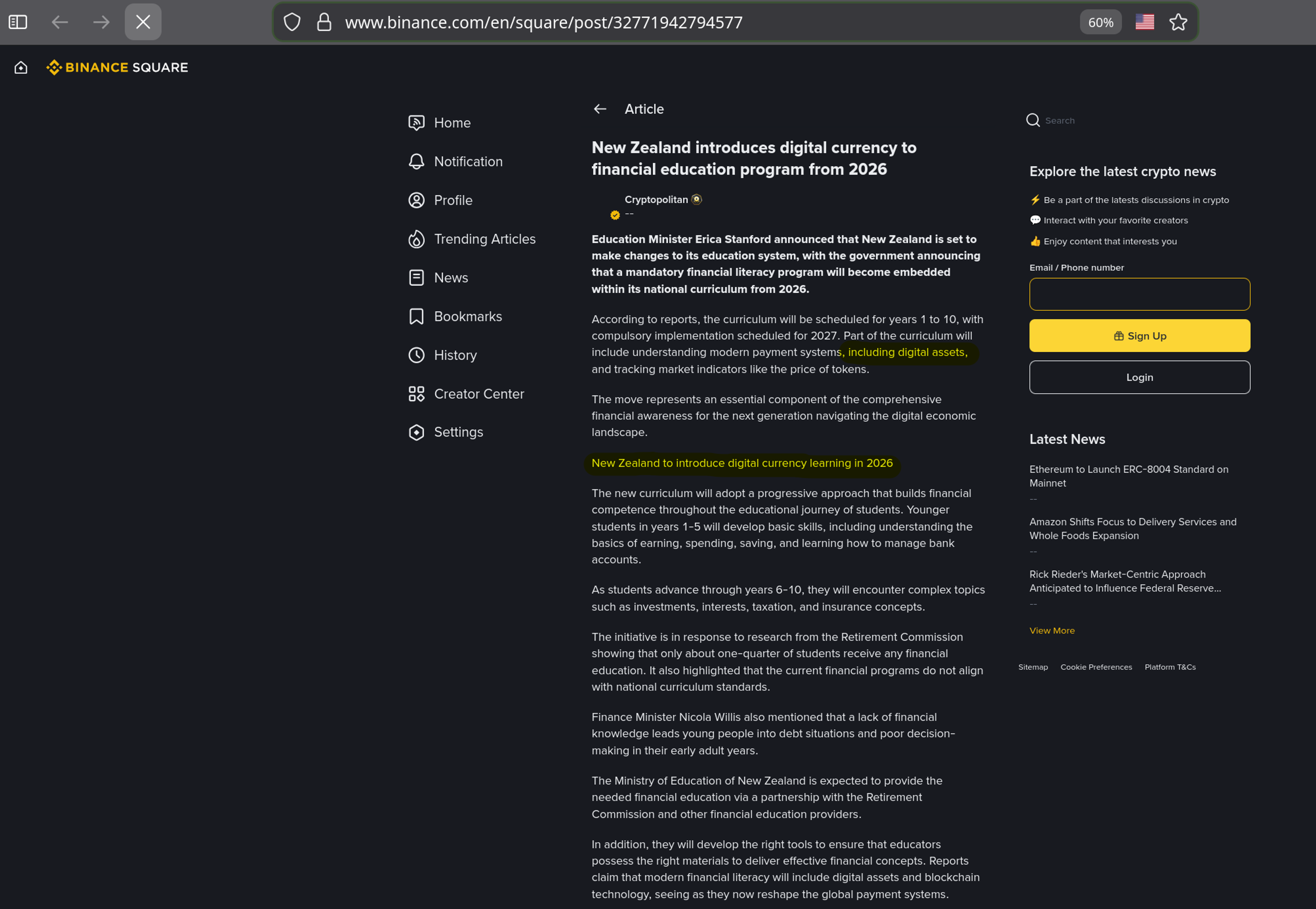Click the yellow Sign Up button
The height and width of the screenshot is (909, 1316).
[1140, 335]
